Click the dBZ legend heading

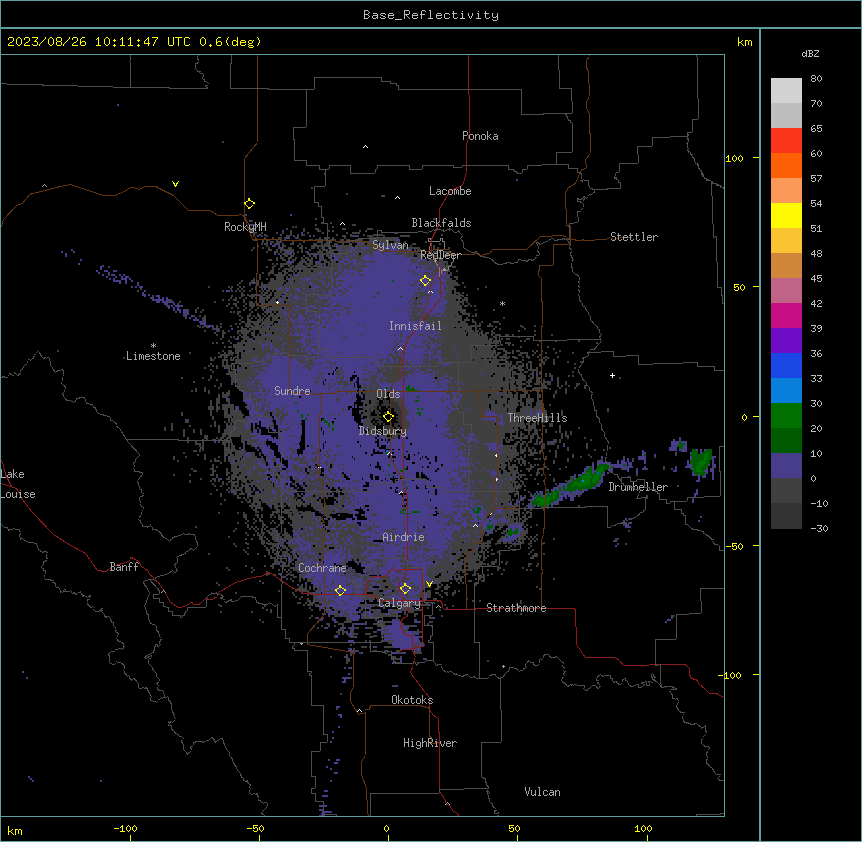810,53
